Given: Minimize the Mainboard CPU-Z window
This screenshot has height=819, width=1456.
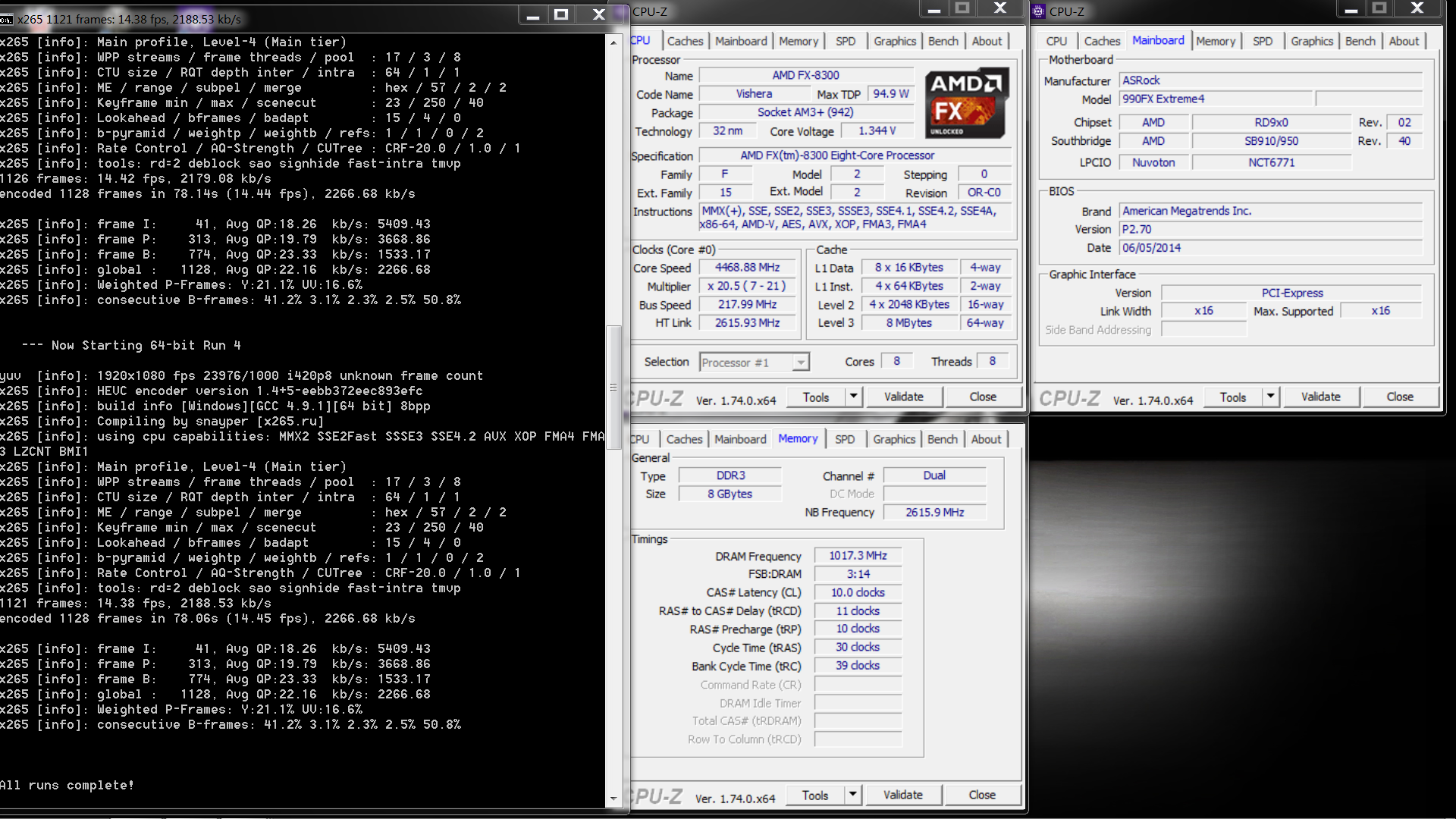Looking at the screenshot, I should coord(1351,9).
